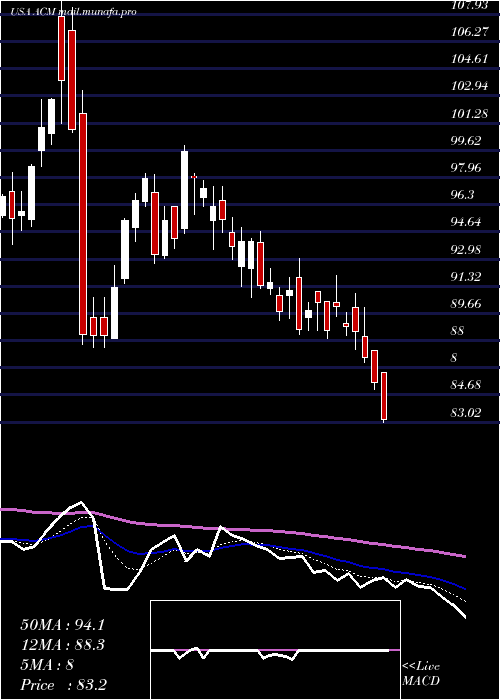Screen dimensions: 500x700
Task: Click the USA ACM mdil.munafa.pro watermark title
Action: tap(74, 12)
